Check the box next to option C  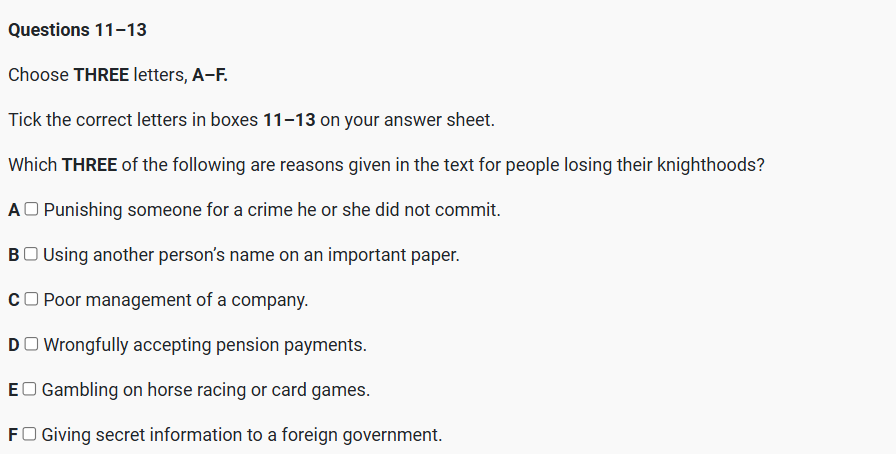tap(32, 300)
